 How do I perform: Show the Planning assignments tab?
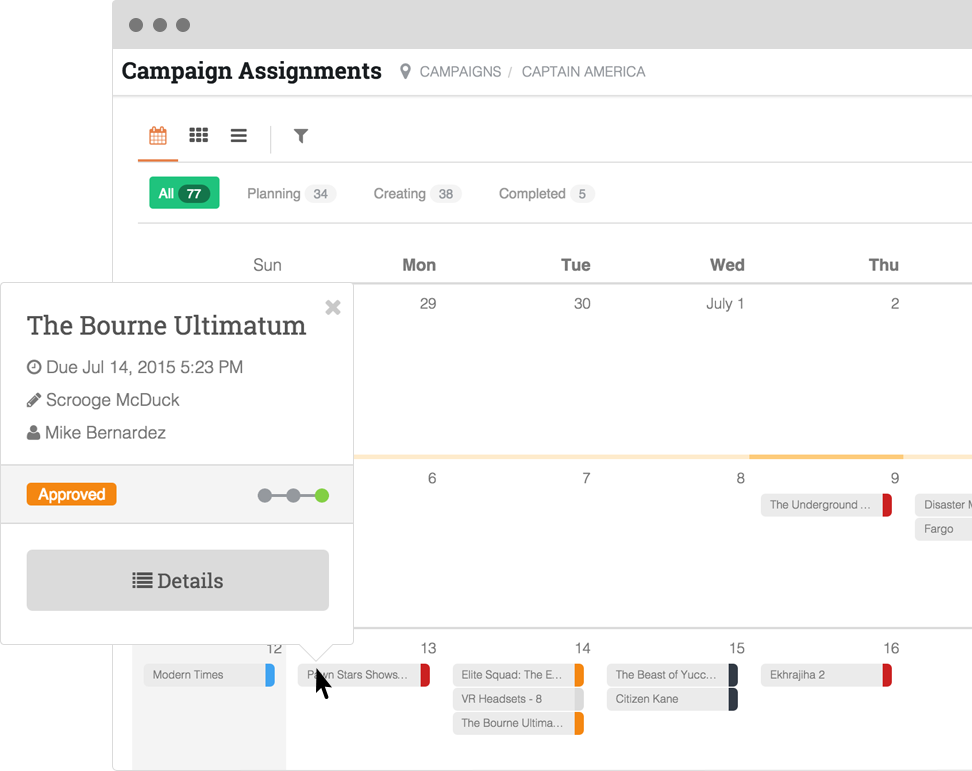click(x=291, y=194)
